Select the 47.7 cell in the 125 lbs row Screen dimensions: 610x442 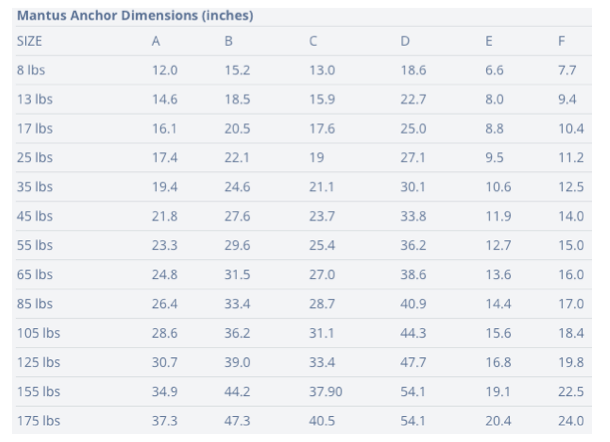[x=413, y=362]
